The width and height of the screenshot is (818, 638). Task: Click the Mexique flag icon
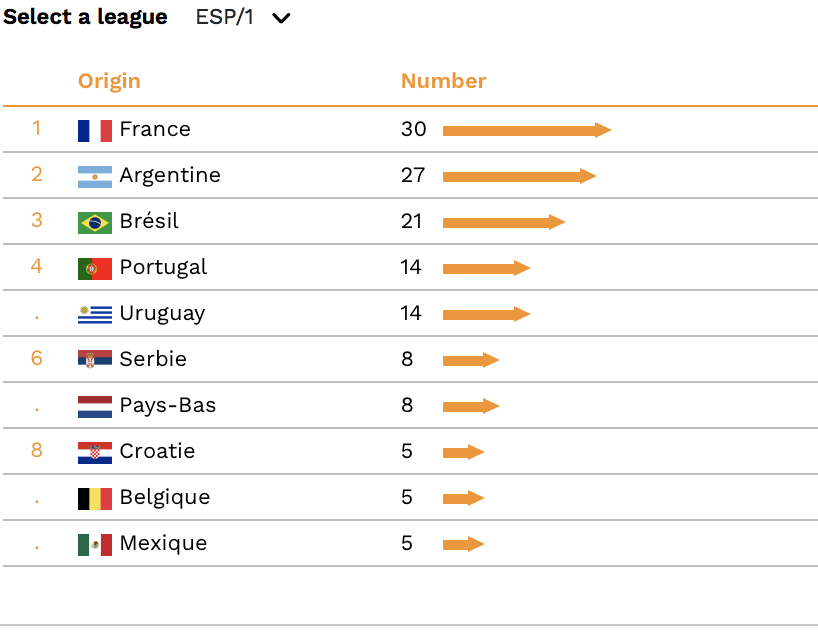point(95,545)
